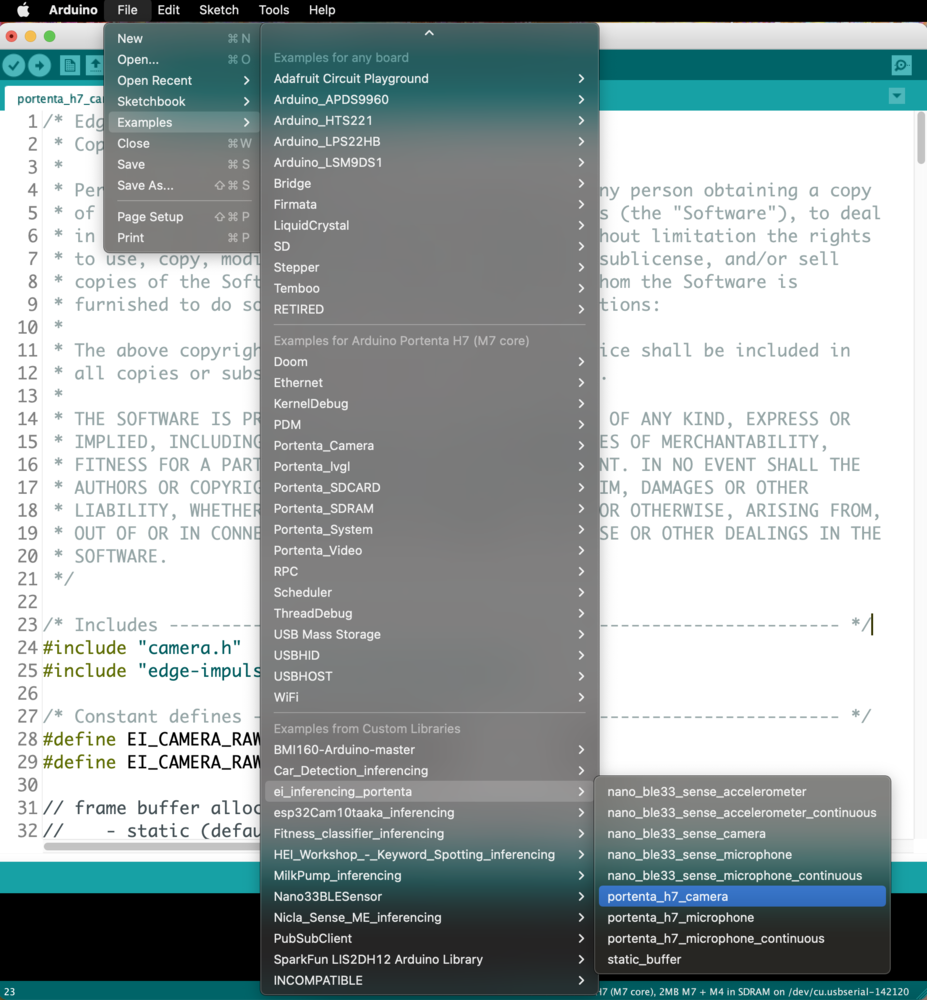Open the USB Mass Storage examples submenu
This screenshot has width=927, height=1000.
(x=429, y=635)
